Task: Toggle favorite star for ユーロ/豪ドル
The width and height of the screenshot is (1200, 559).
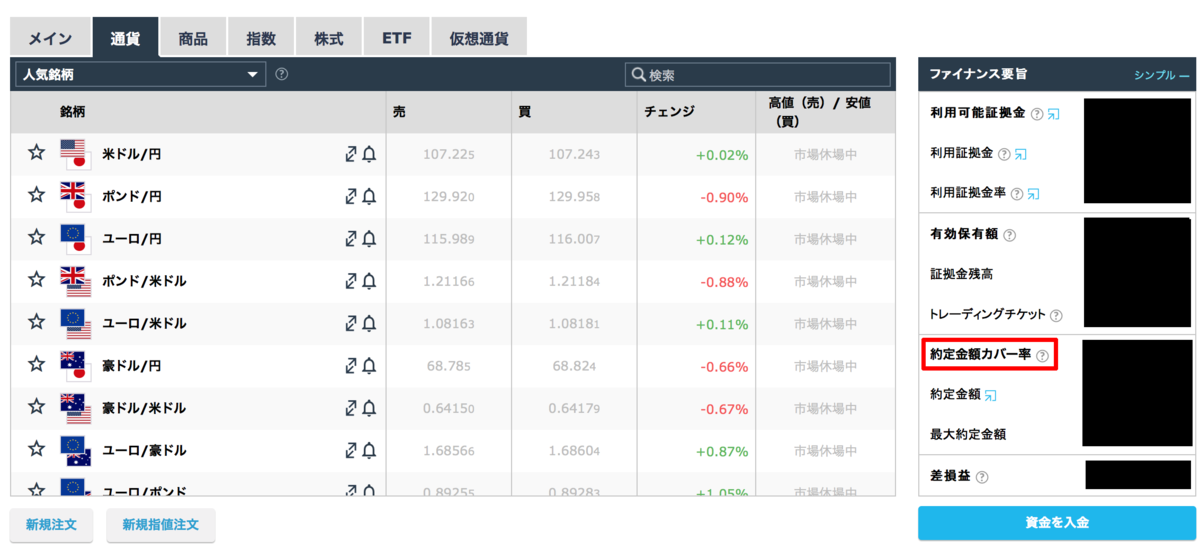Action: click(x=37, y=449)
